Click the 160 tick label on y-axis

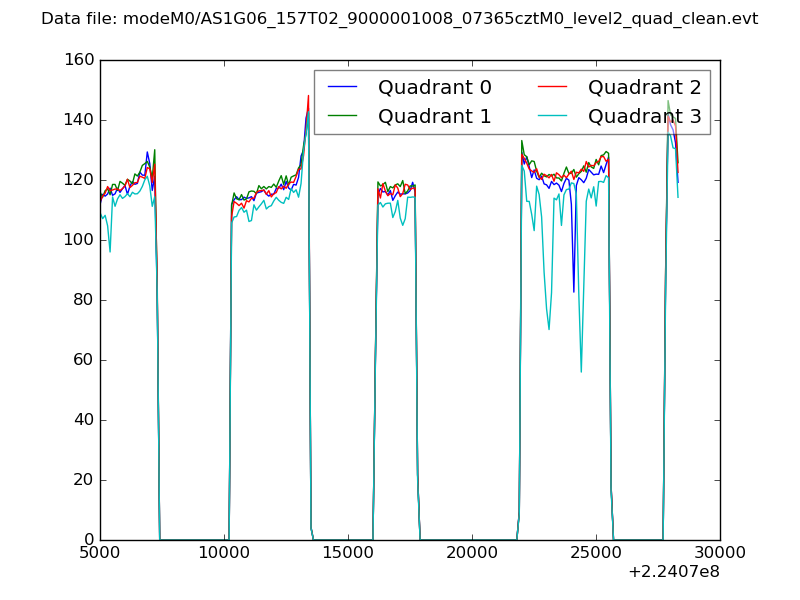point(82,61)
